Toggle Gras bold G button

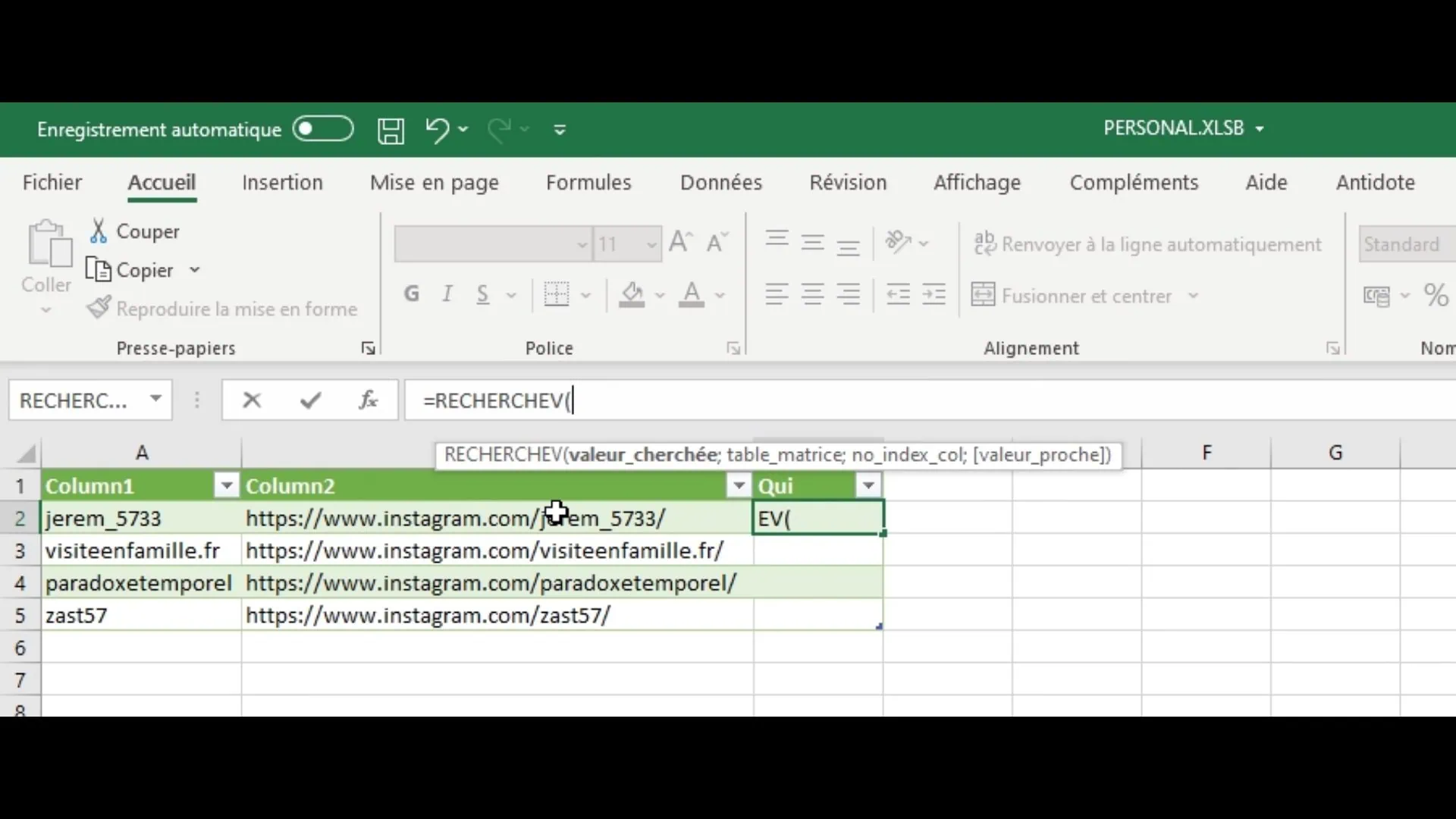[412, 294]
